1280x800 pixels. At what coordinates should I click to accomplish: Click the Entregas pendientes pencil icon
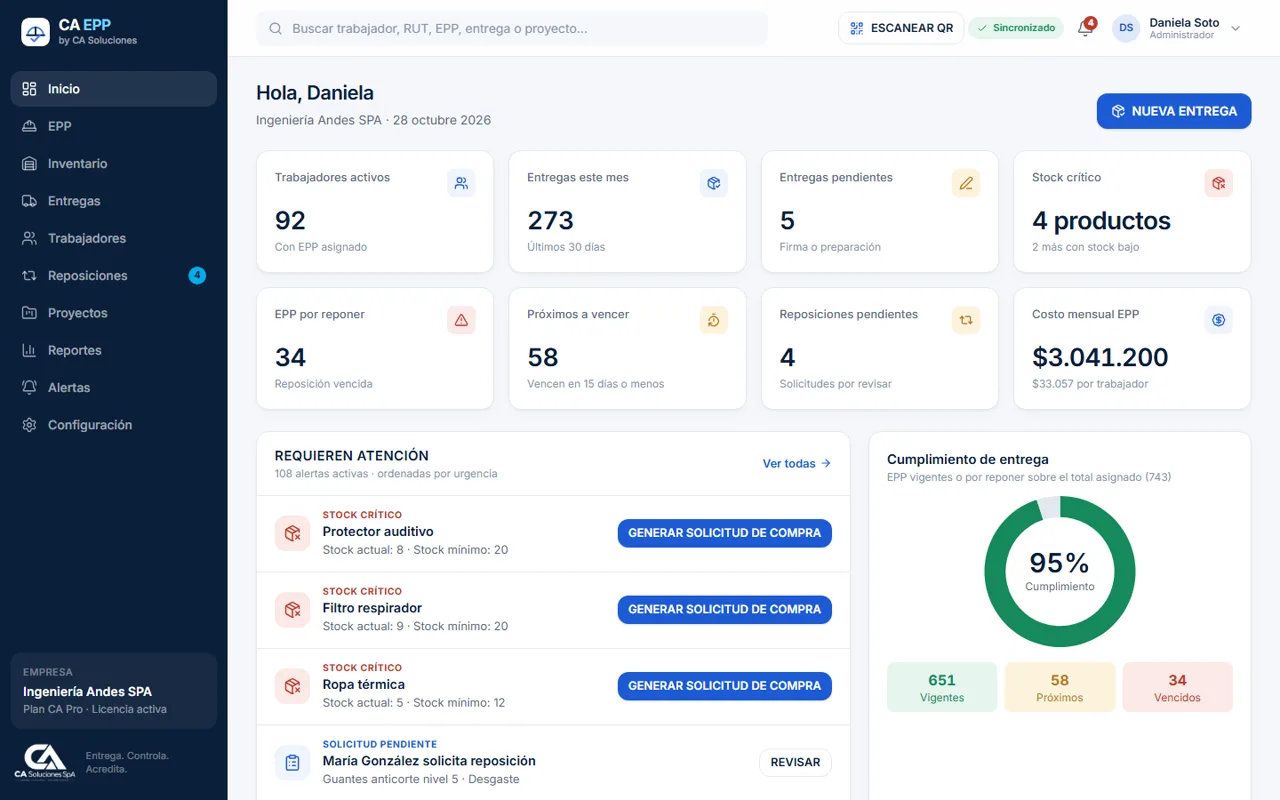[x=966, y=183]
